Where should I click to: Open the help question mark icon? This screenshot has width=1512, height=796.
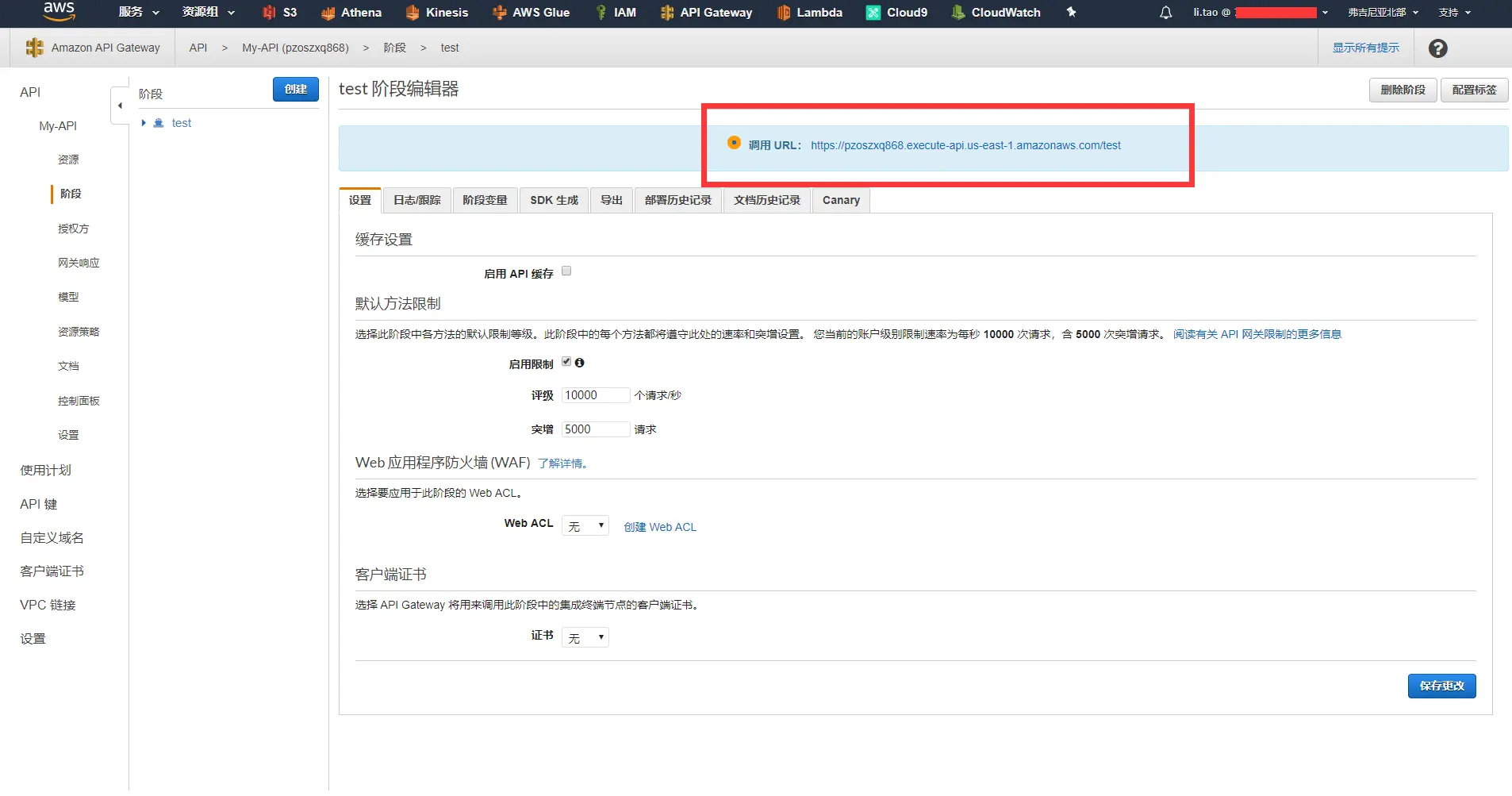(1437, 48)
